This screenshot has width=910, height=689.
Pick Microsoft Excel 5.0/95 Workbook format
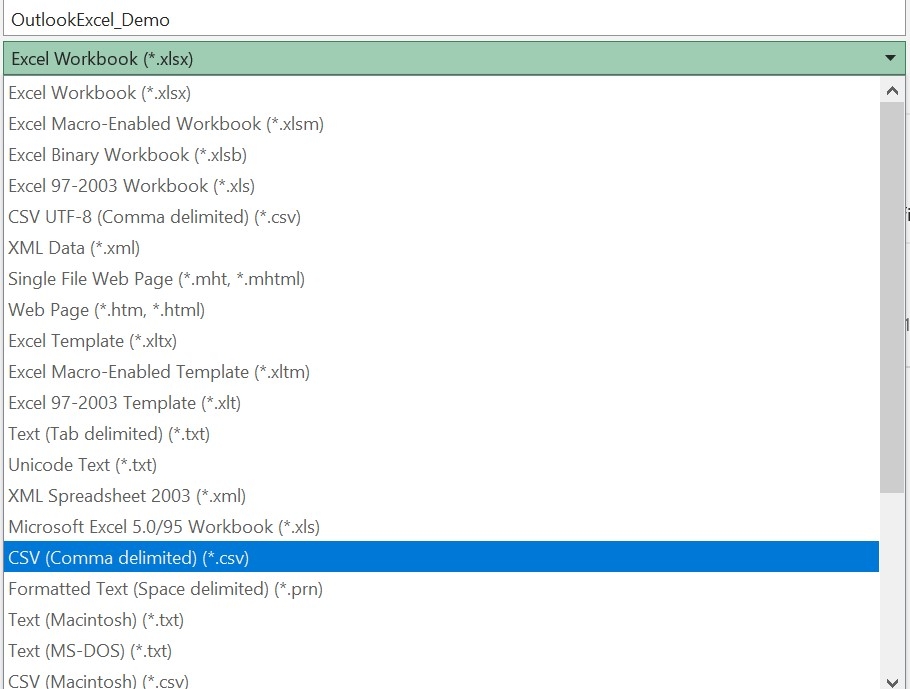[x=163, y=526]
